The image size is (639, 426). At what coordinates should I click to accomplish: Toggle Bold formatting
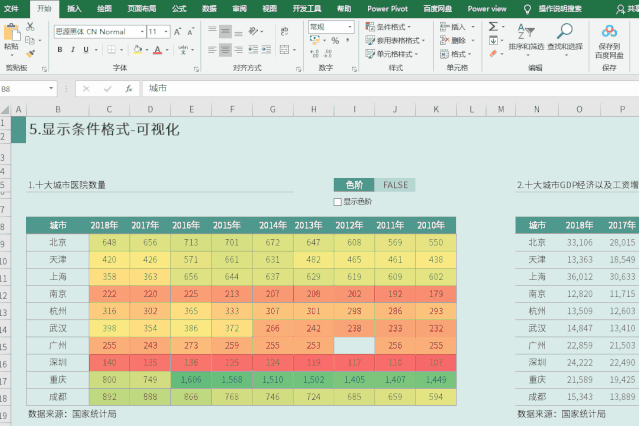click(60, 50)
